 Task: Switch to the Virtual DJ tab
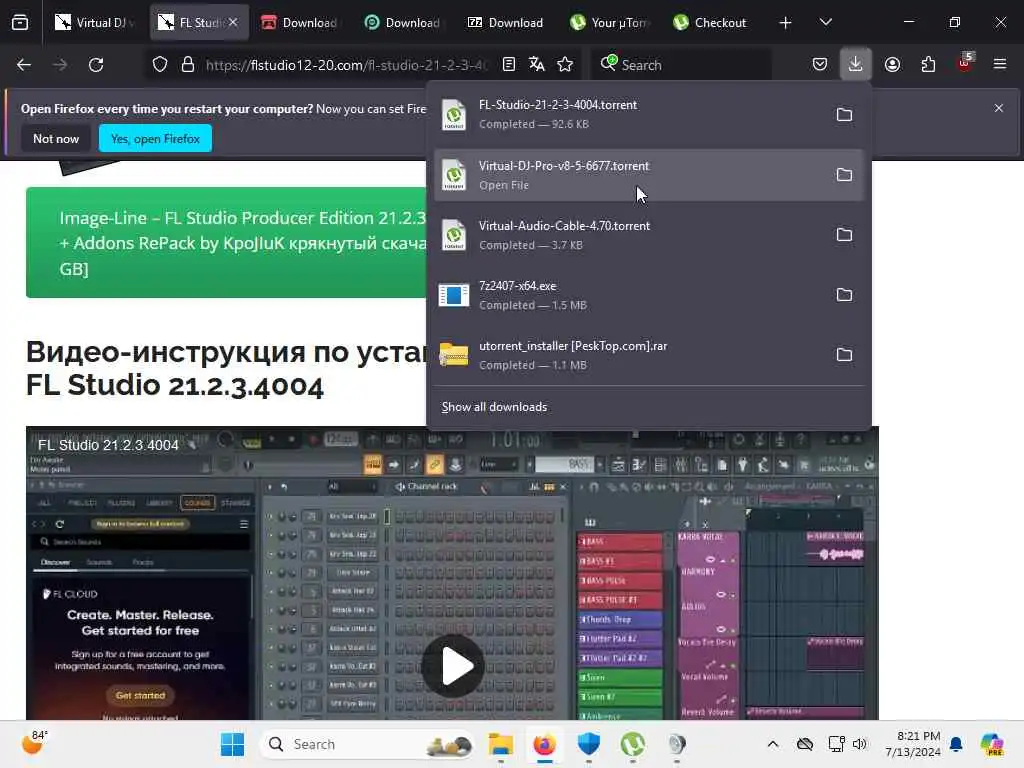[95, 23]
